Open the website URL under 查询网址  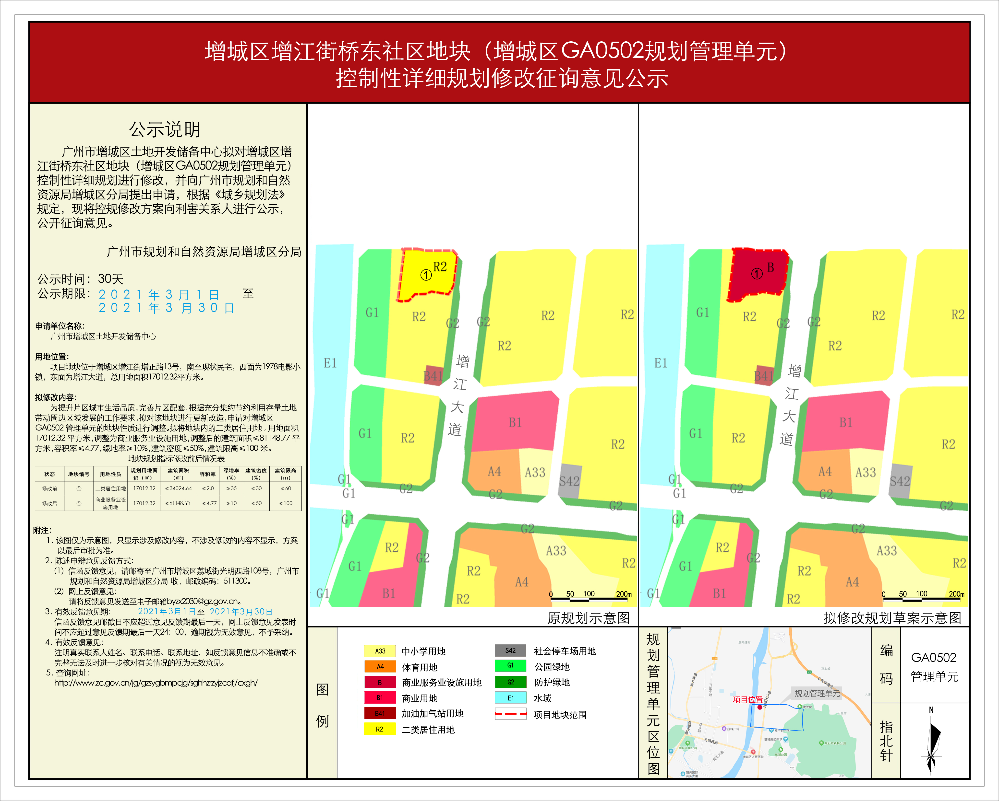click(156, 682)
